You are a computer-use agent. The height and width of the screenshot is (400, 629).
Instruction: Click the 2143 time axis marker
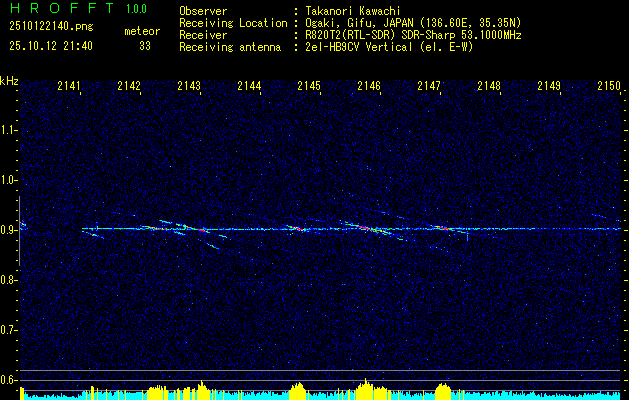point(189,85)
